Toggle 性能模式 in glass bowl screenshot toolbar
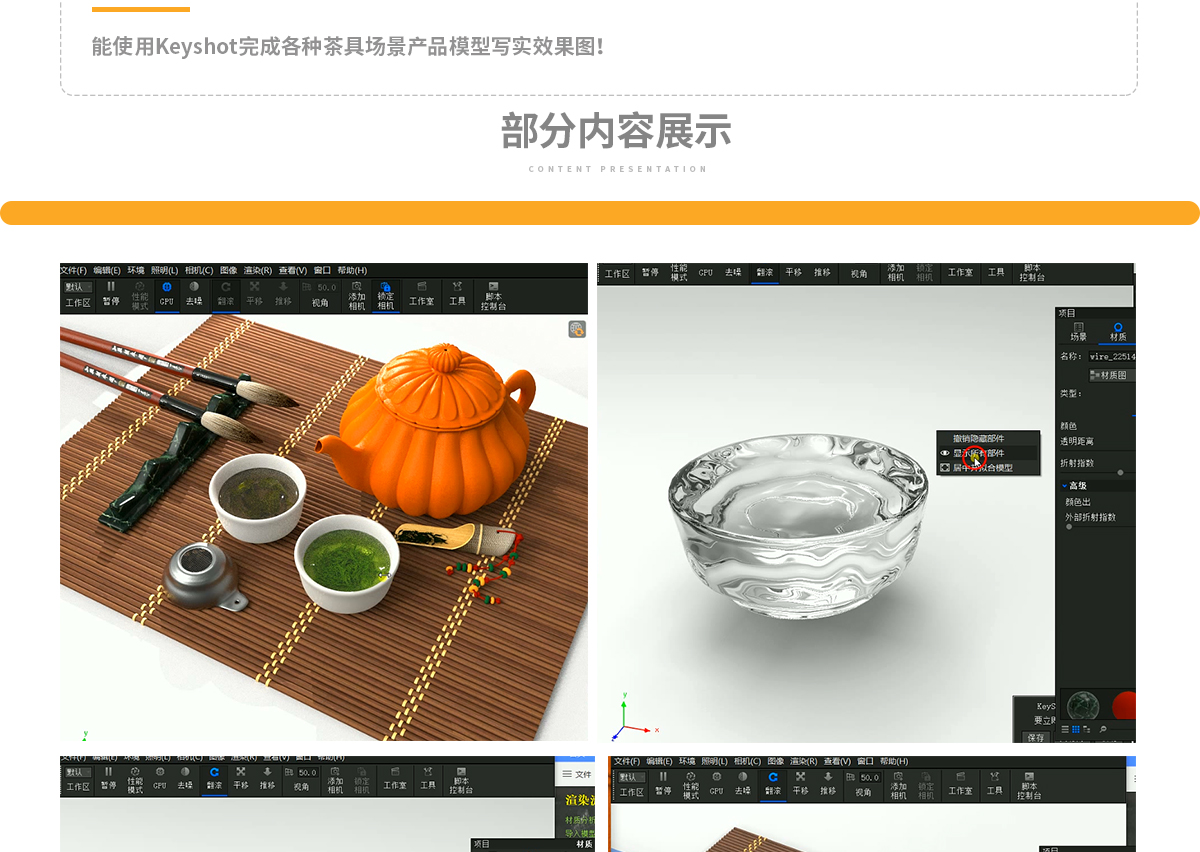This screenshot has width=1200, height=852. (679, 272)
